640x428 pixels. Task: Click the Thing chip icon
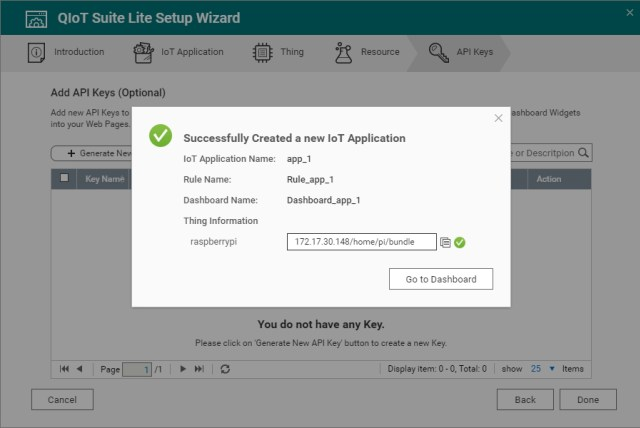tap(262, 53)
